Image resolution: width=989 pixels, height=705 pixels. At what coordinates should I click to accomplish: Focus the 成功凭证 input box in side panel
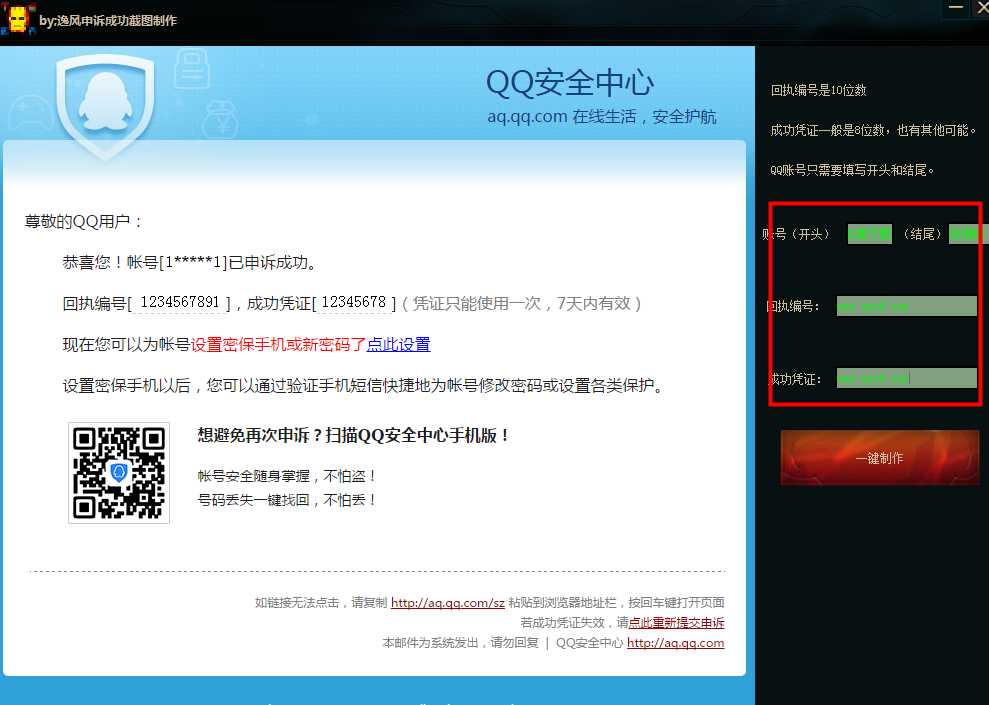coord(906,378)
